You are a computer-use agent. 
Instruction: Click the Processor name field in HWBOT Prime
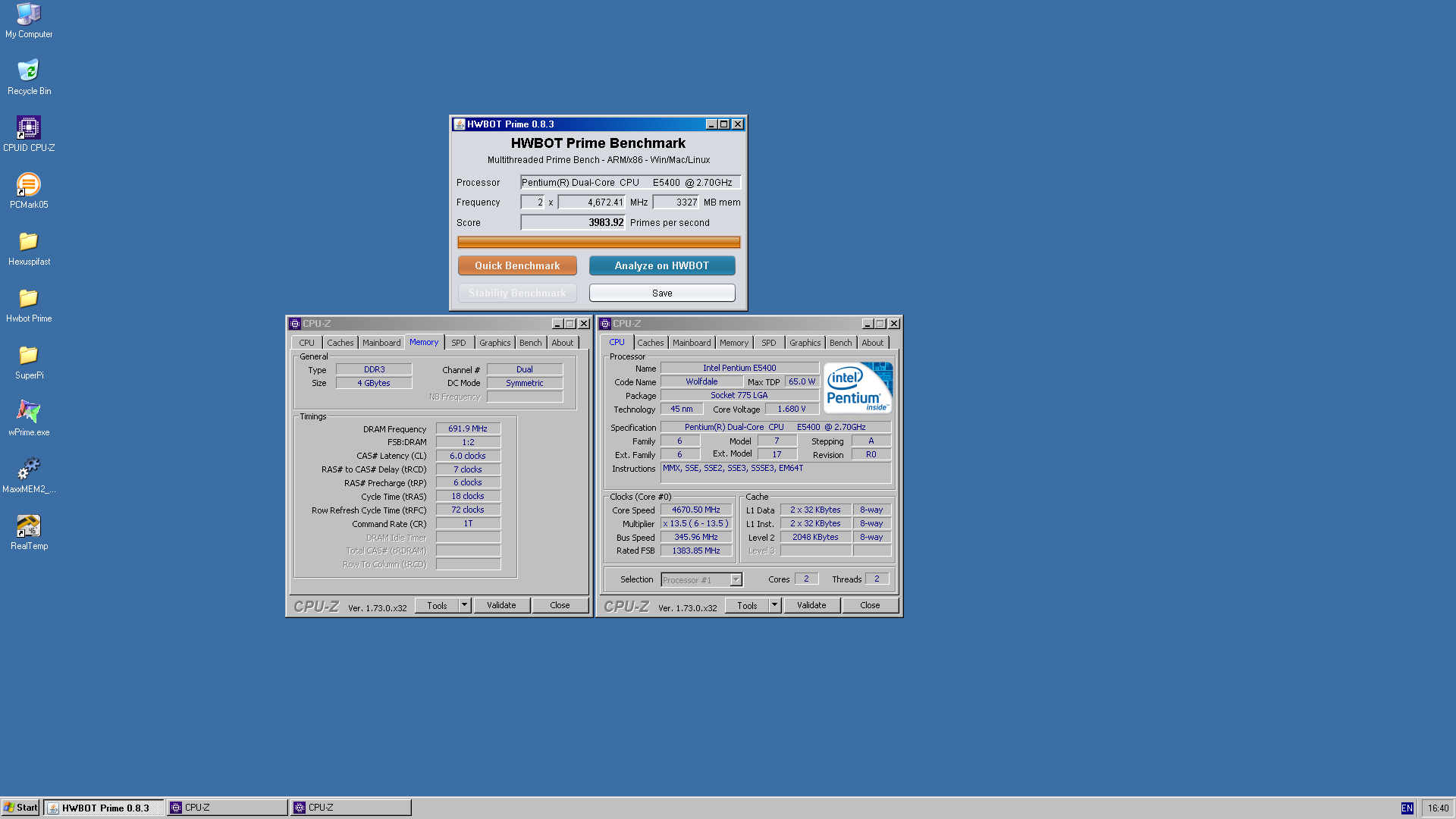(x=630, y=183)
